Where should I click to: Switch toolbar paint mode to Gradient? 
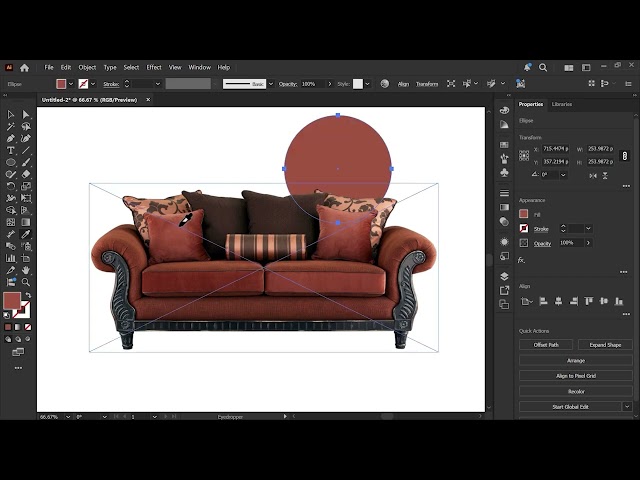tap(18, 327)
